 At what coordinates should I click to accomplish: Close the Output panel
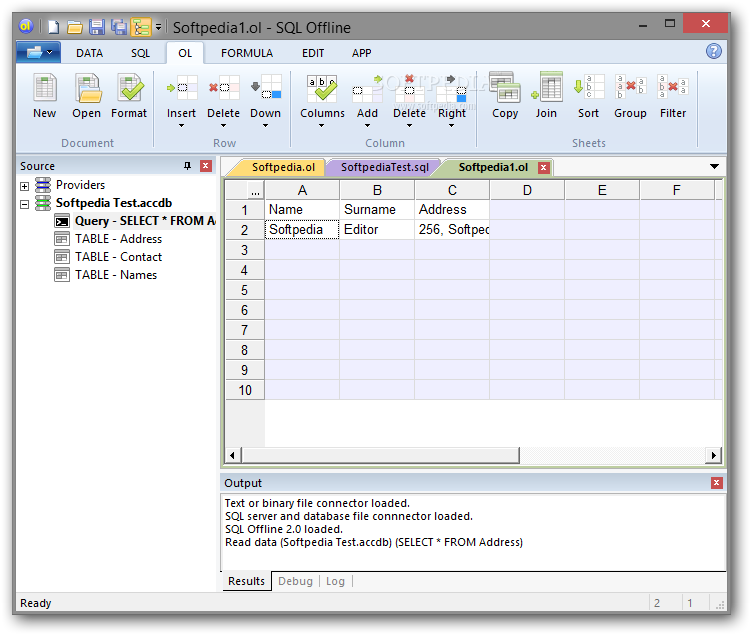(717, 483)
